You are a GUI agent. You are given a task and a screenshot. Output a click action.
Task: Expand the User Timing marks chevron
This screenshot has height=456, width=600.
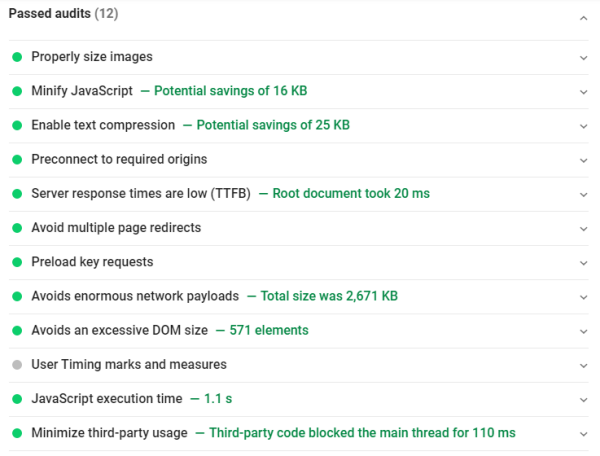click(x=583, y=366)
